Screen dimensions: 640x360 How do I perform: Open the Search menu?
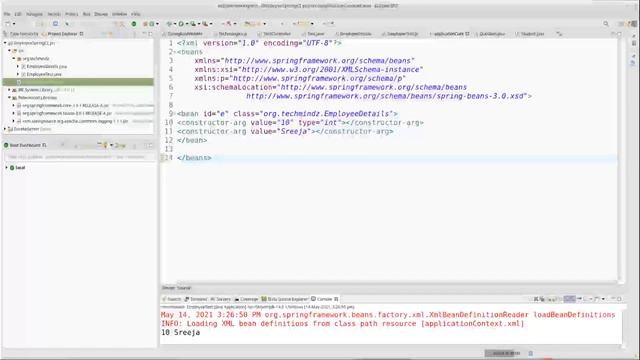click(54, 14)
